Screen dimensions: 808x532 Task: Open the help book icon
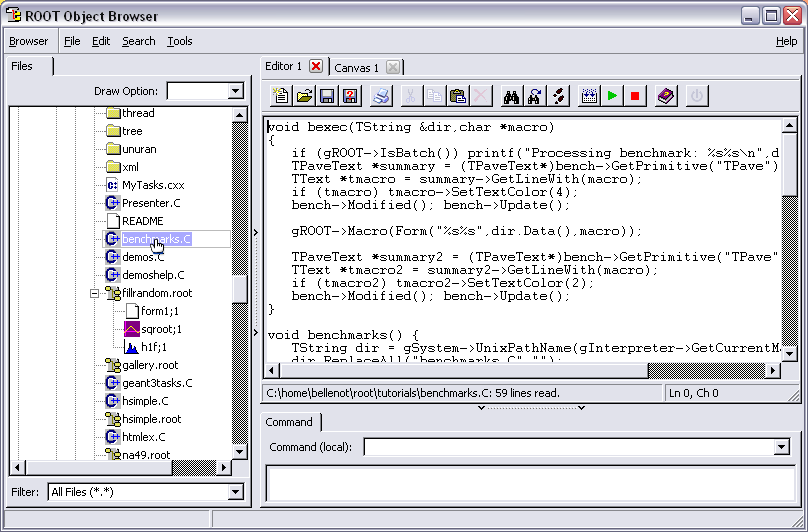point(667,96)
